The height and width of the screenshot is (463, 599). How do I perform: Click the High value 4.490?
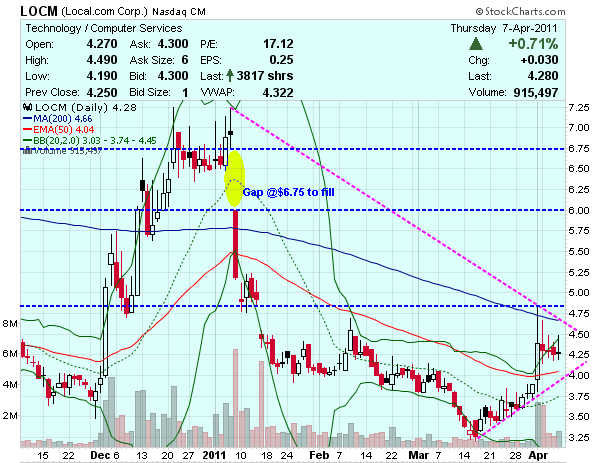[102, 60]
